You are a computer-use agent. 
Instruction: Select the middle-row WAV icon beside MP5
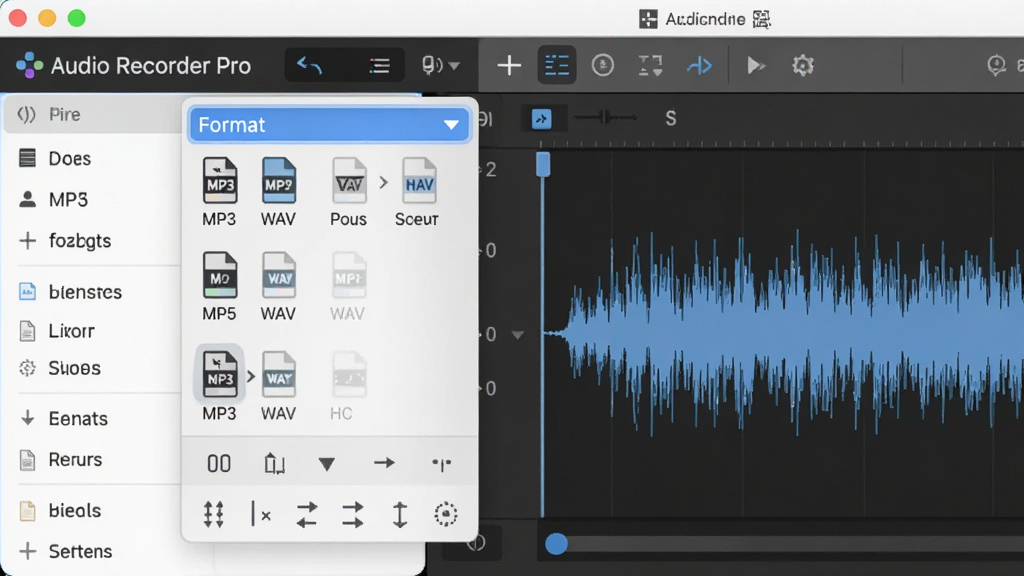[279, 276]
